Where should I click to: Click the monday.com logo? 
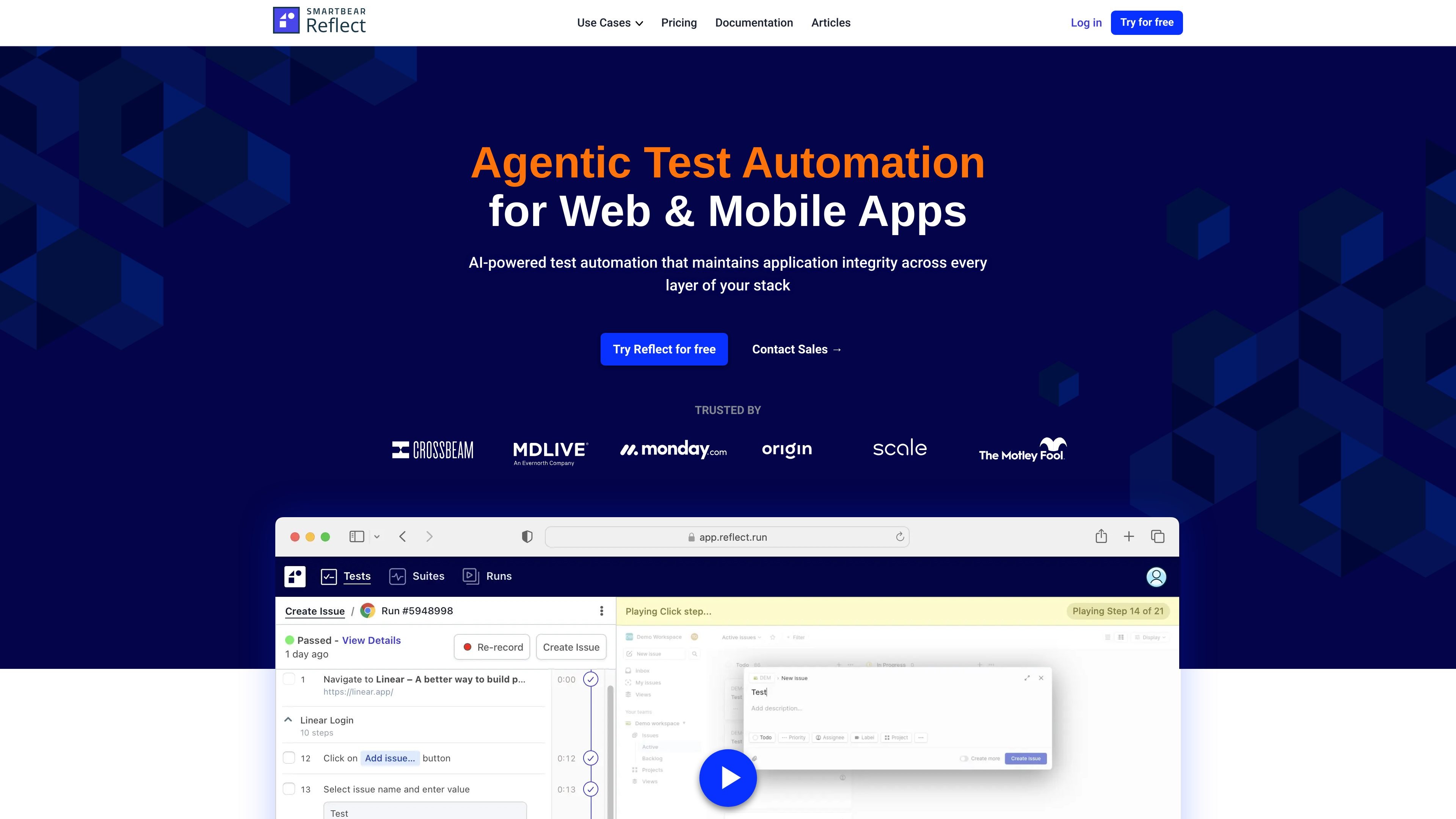point(674,449)
